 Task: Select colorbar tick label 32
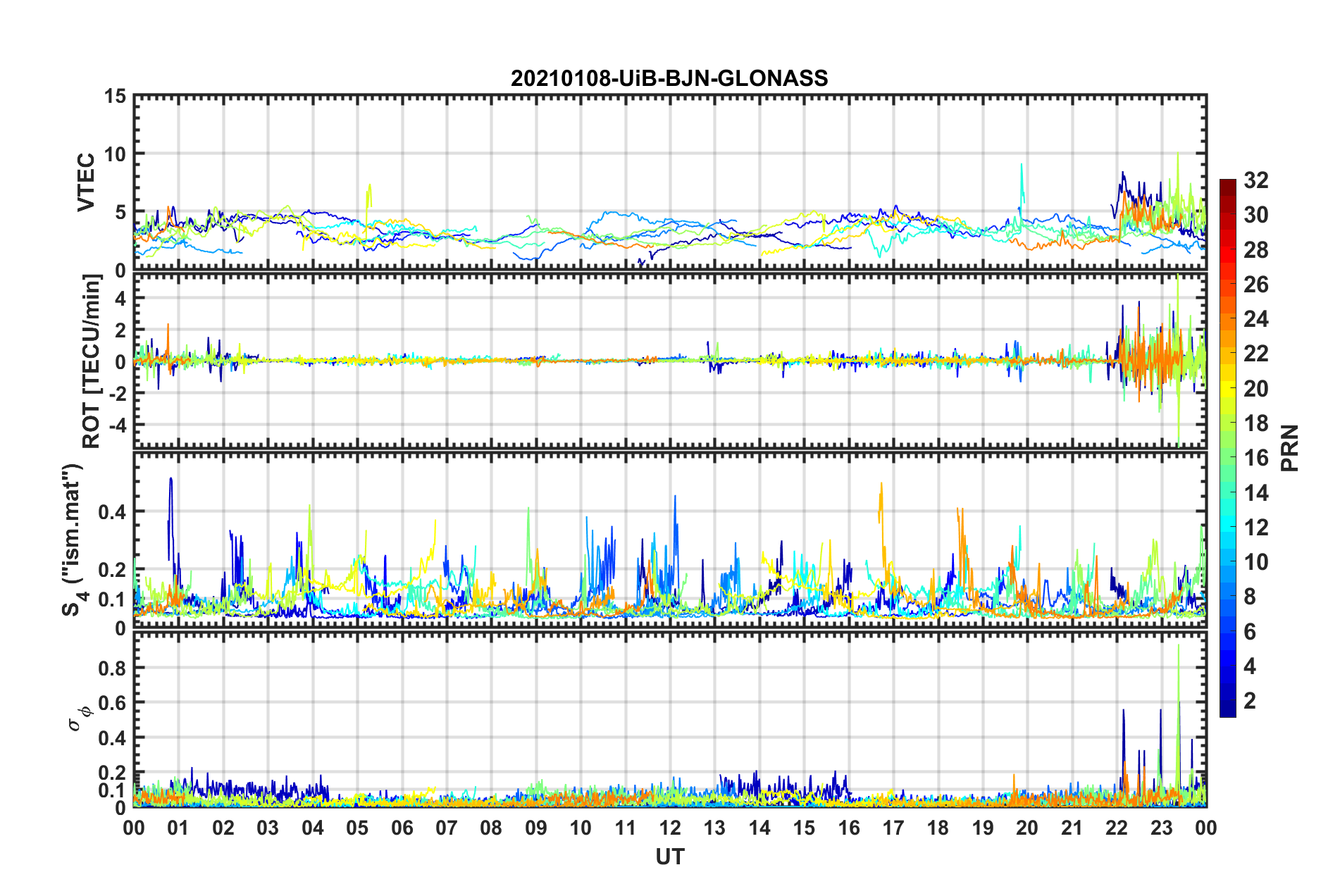pyautogui.click(x=1256, y=180)
